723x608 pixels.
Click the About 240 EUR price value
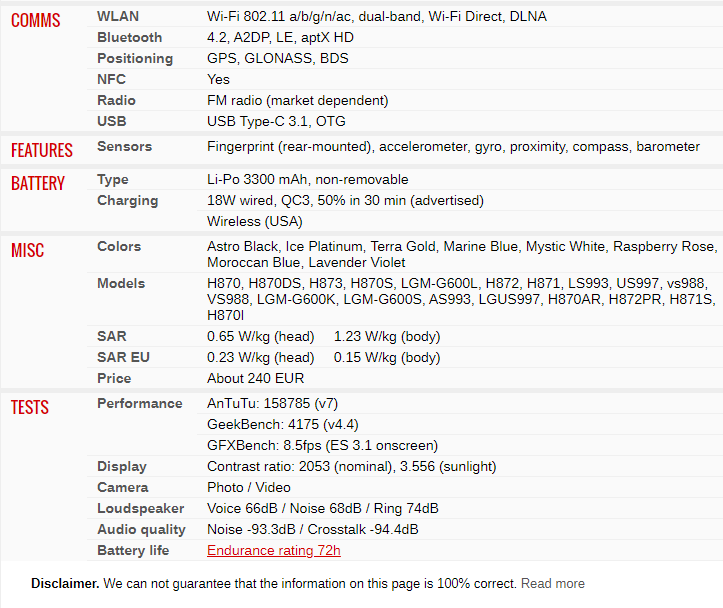(255, 378)
